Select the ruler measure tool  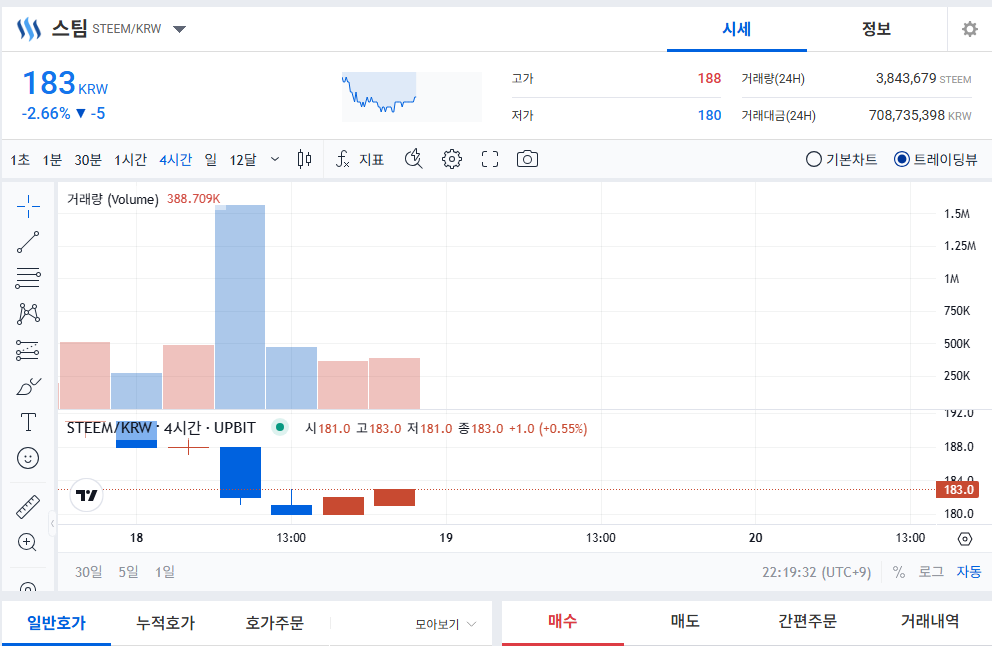pyautogui.click(x=28, y=507)
